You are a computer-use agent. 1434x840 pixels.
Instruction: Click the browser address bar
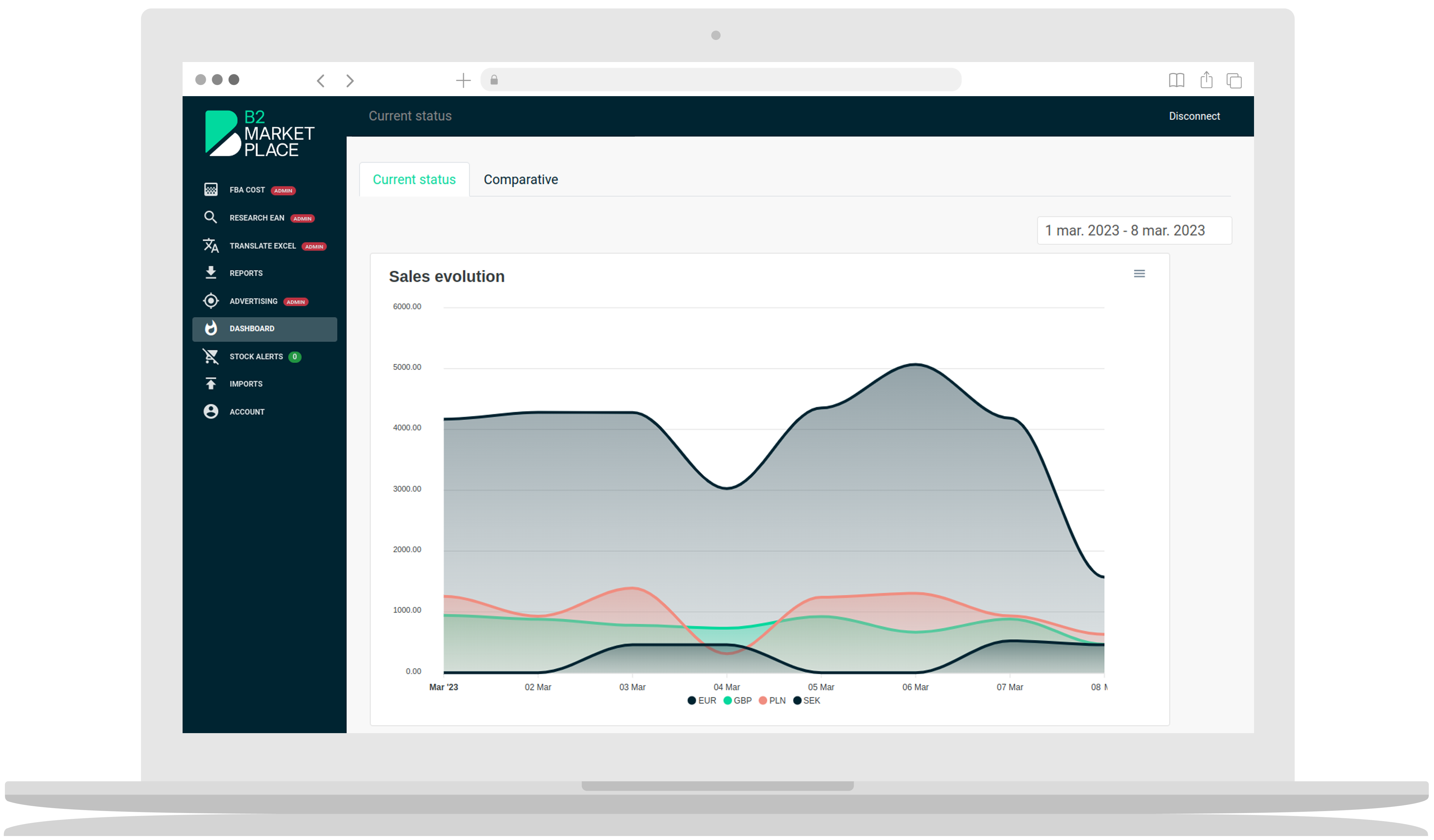[x=721, y=80]
